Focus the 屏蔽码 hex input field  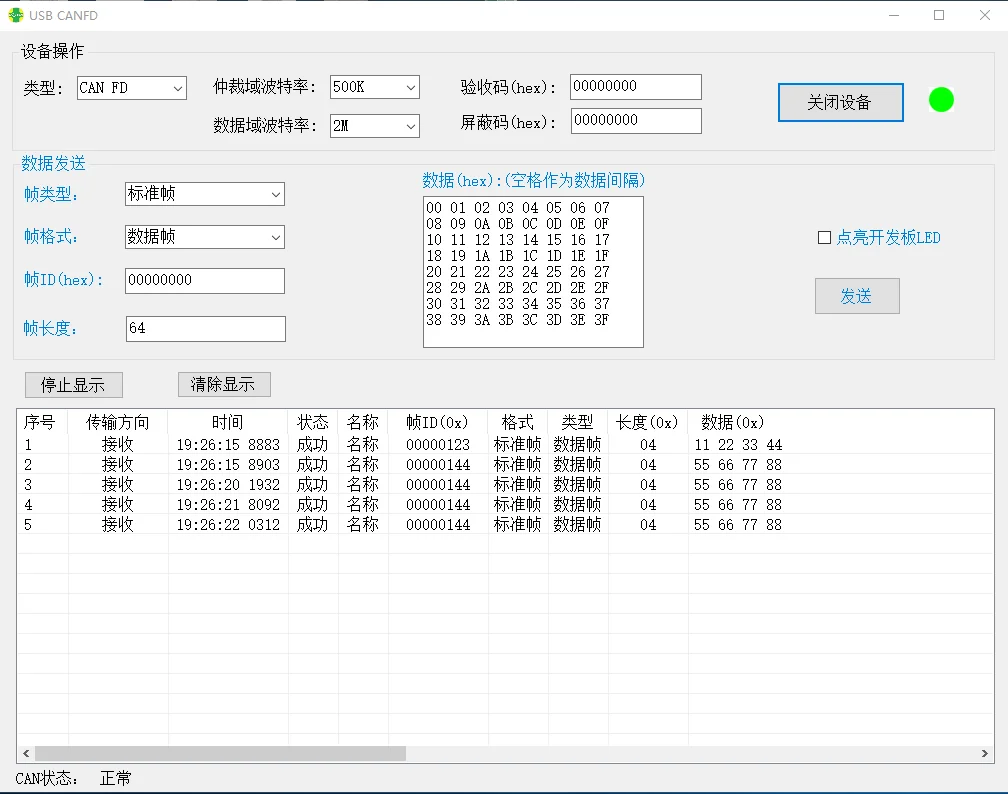pyautogui.click(x=635, y=121)
